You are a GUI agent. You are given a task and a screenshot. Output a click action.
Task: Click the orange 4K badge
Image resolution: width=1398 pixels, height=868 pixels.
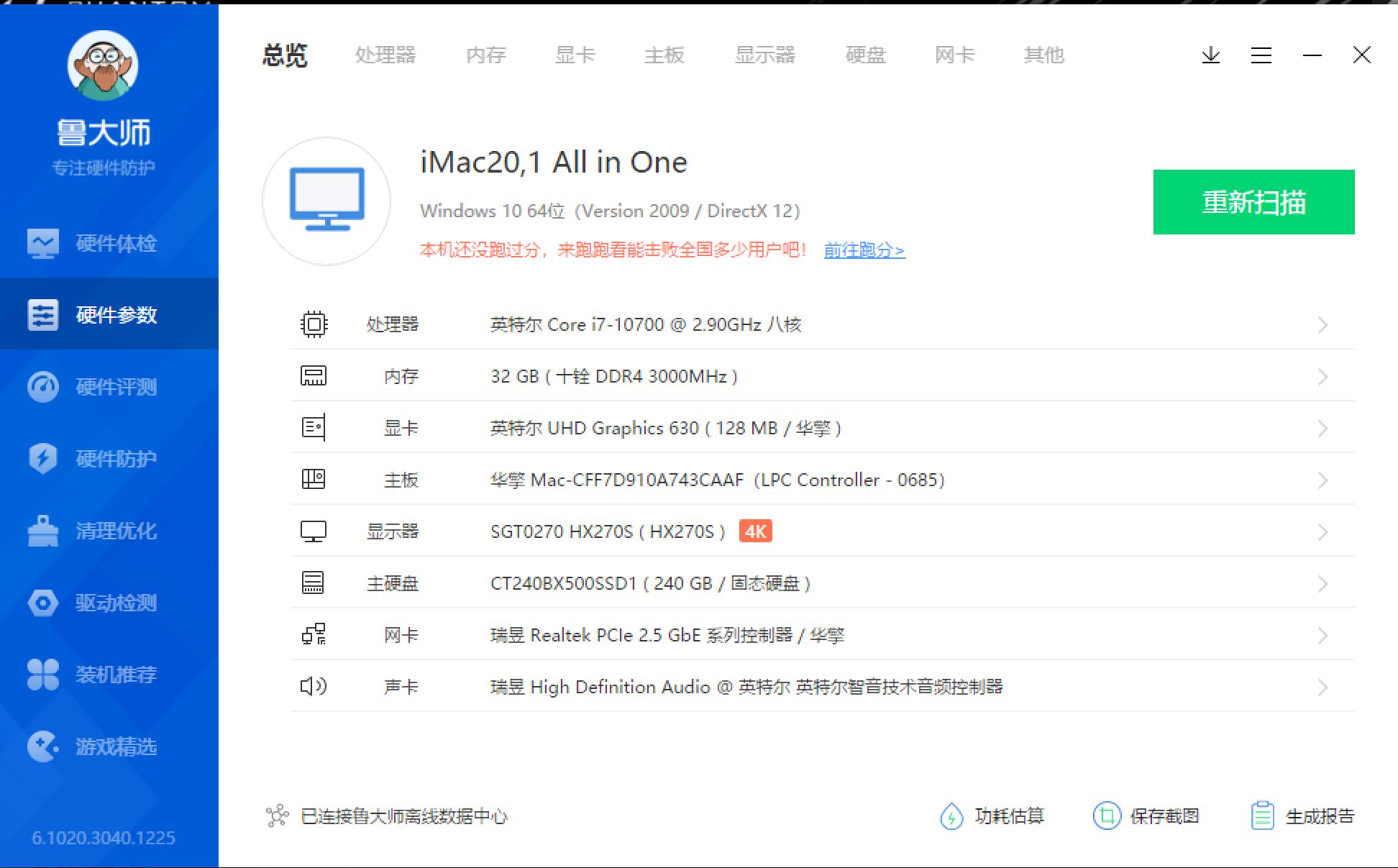(x=755, y=531)
